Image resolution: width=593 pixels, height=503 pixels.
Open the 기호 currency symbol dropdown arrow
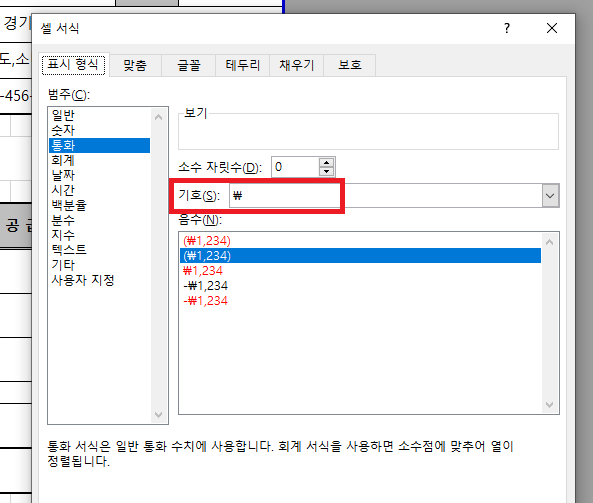point(550,196)
